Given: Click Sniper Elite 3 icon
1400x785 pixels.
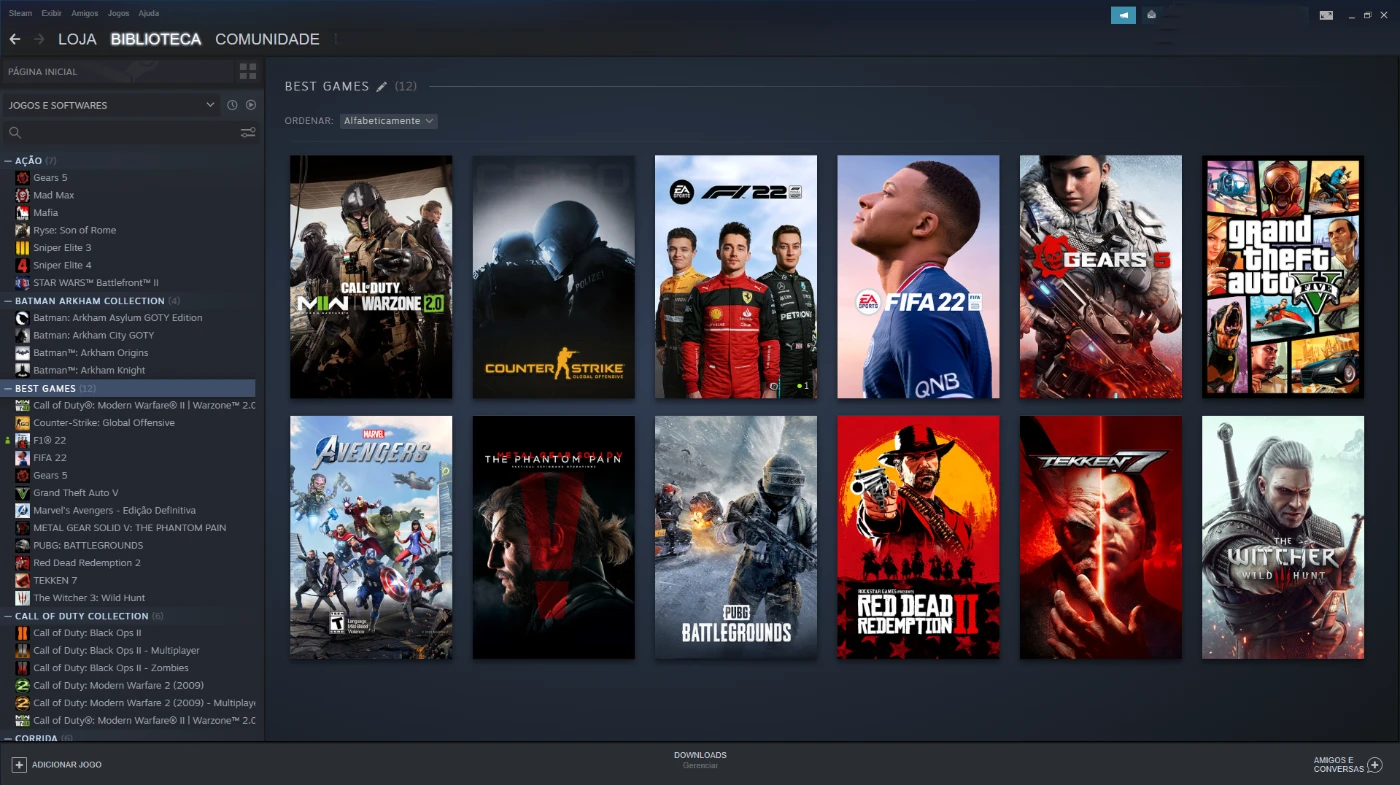Looking at the screenshot, I should coord(22,248).
